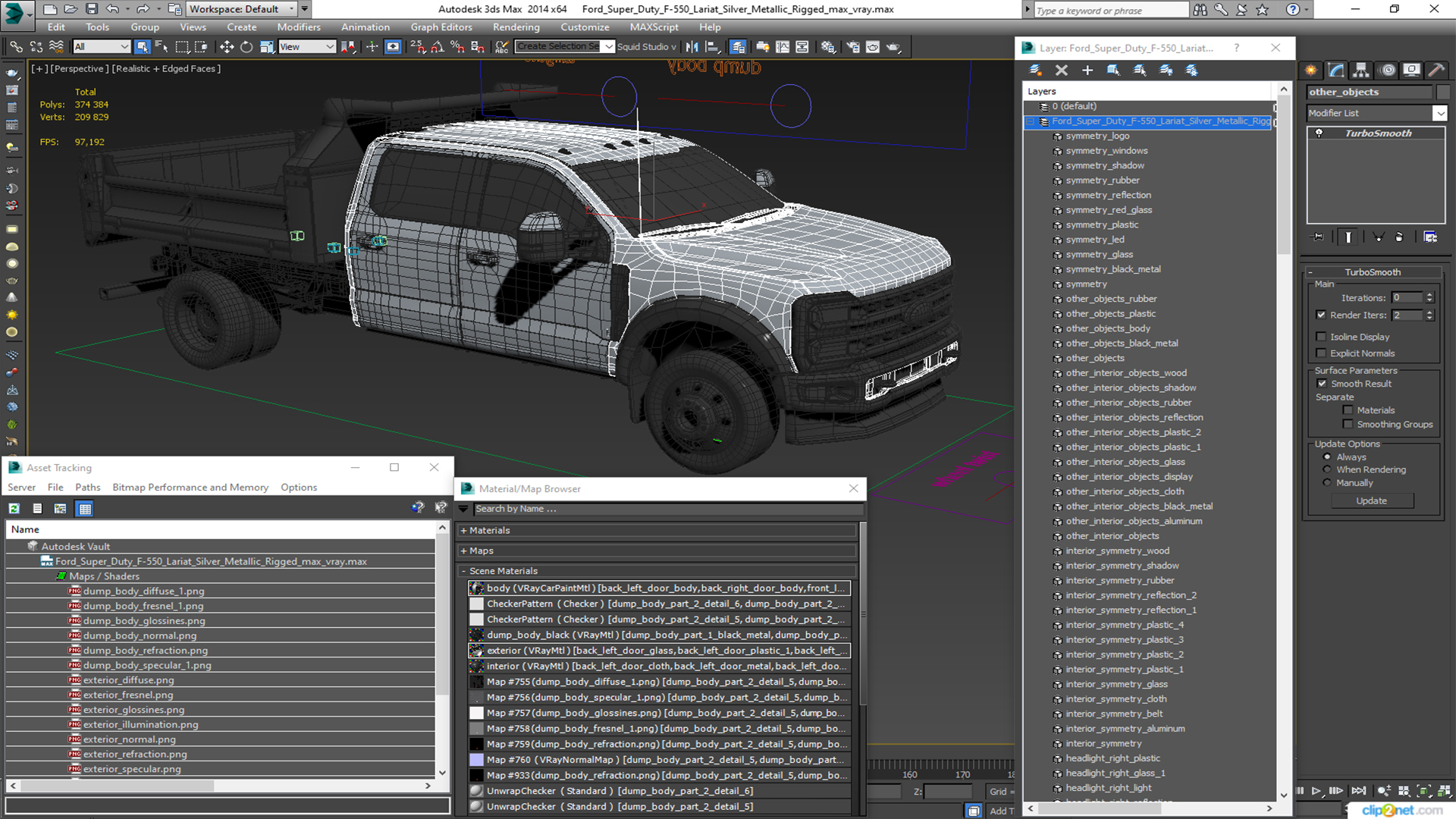Screen dimensions: 1456x819
Task: Click the Perspective viewport label
Action: [x=79, y=69]
